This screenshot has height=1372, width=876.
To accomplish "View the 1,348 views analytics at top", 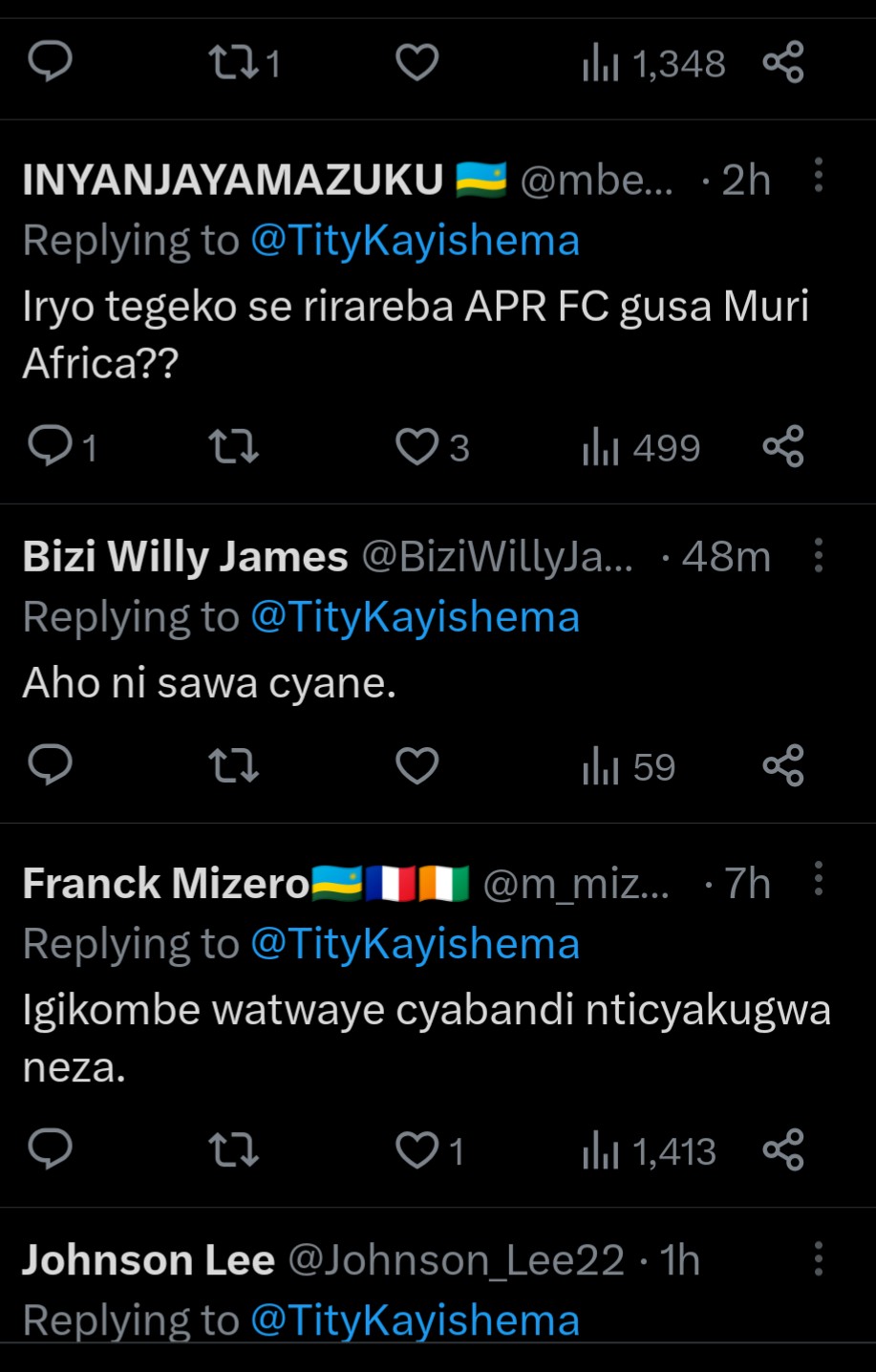I will point(654,64).
